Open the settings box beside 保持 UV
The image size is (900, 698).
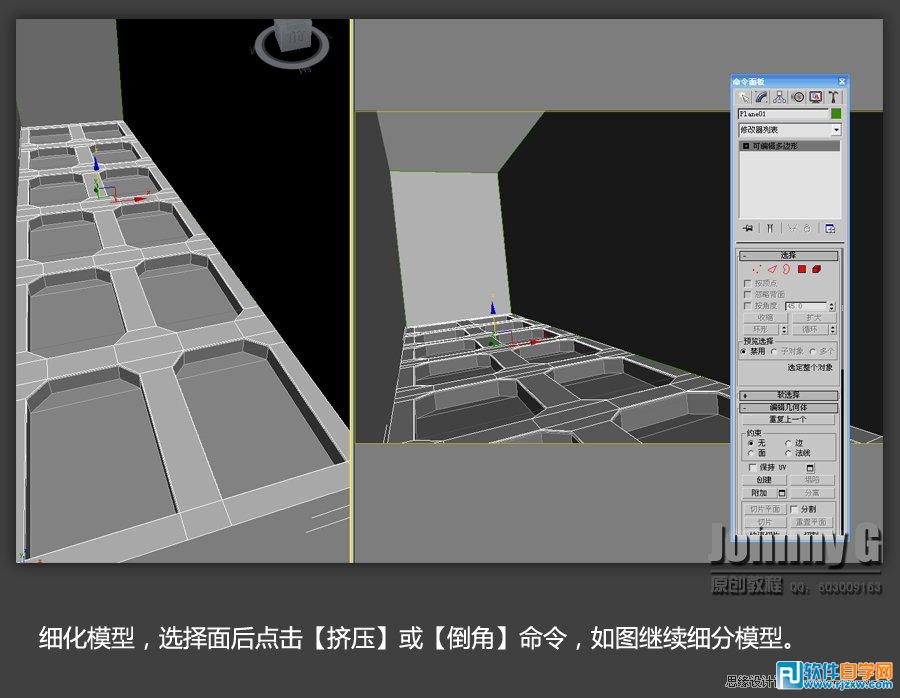pos(810,468)
